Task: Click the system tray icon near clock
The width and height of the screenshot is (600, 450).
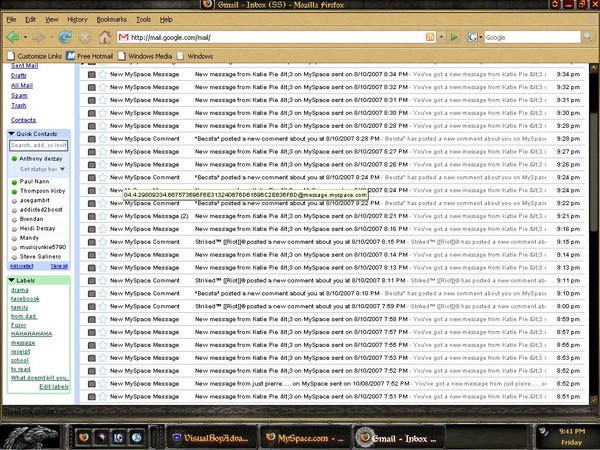Action: pyautogui.click(x=543, y=432)
